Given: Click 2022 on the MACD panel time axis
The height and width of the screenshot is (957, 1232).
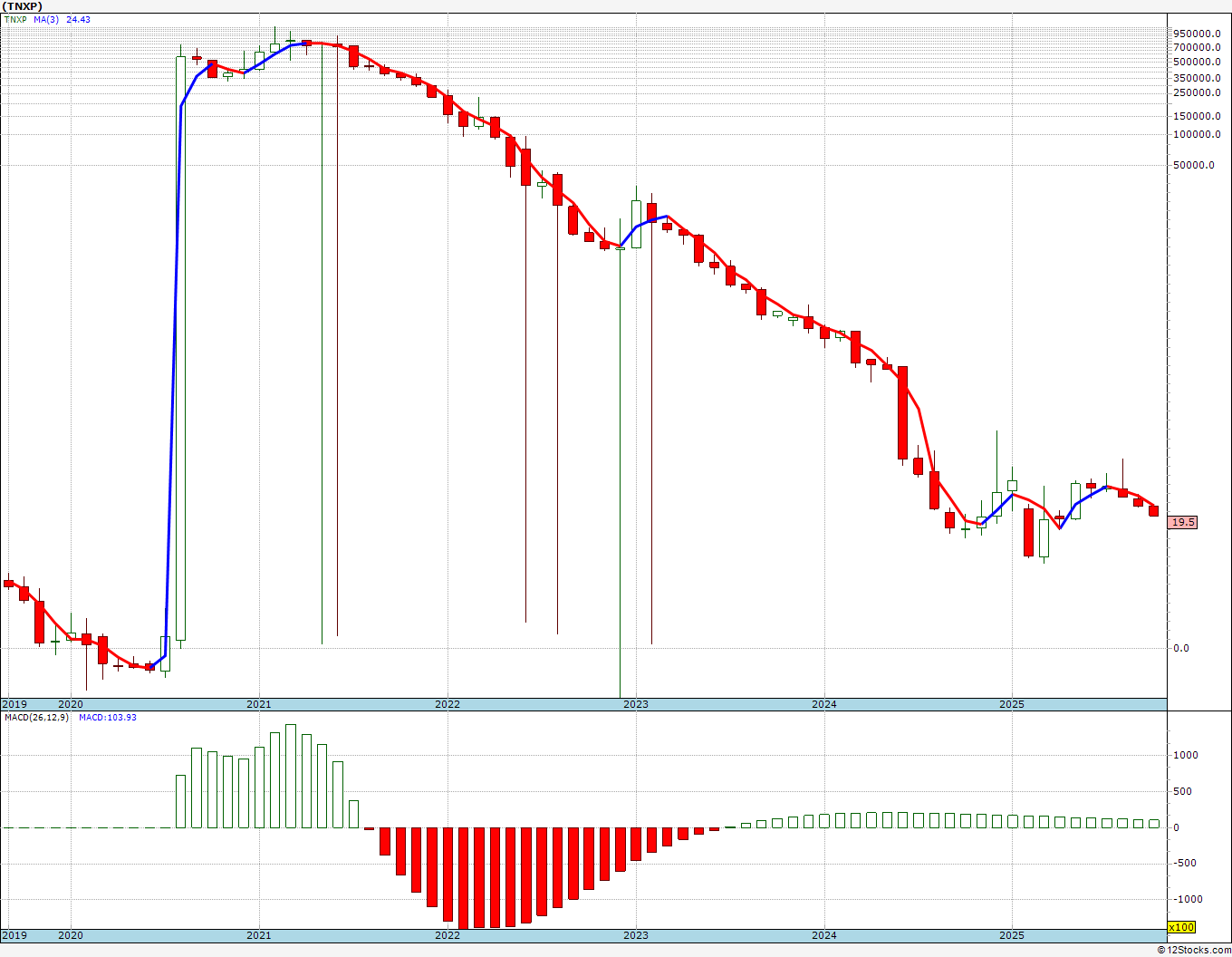Looking at the screenshot, I should (448, 935).
